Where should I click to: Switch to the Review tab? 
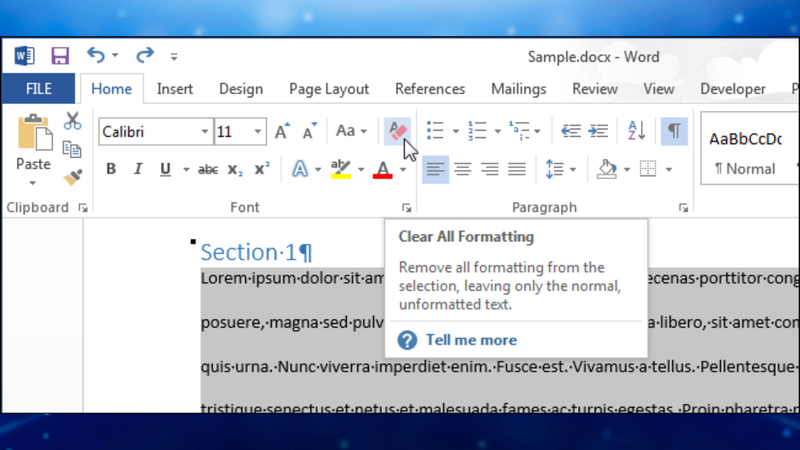[594, 89]
